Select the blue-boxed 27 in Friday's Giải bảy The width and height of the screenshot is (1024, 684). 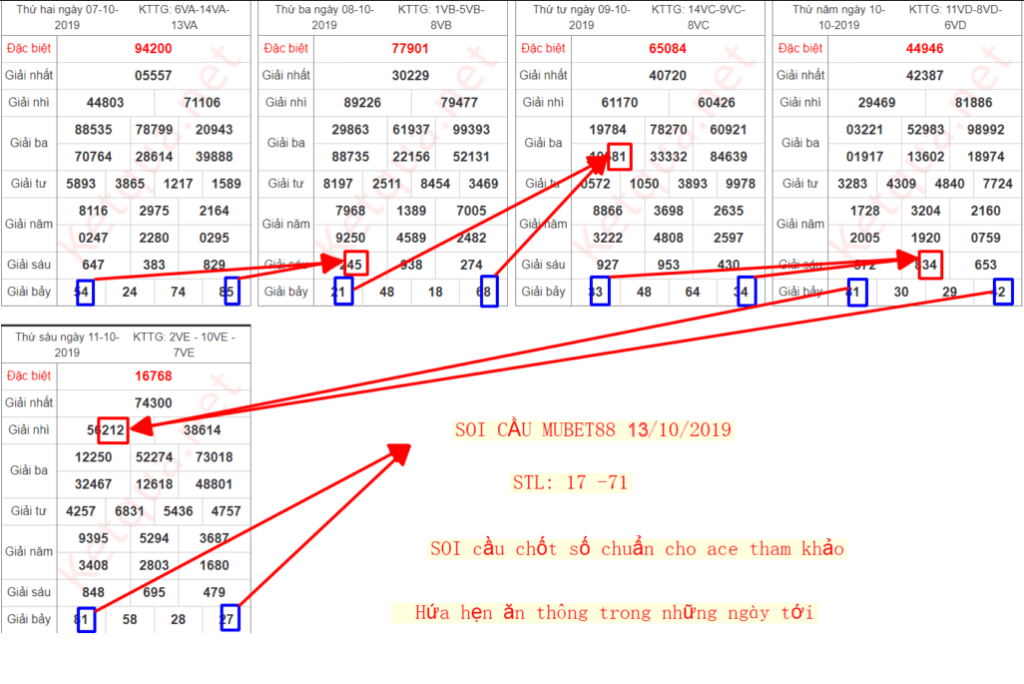231,619
